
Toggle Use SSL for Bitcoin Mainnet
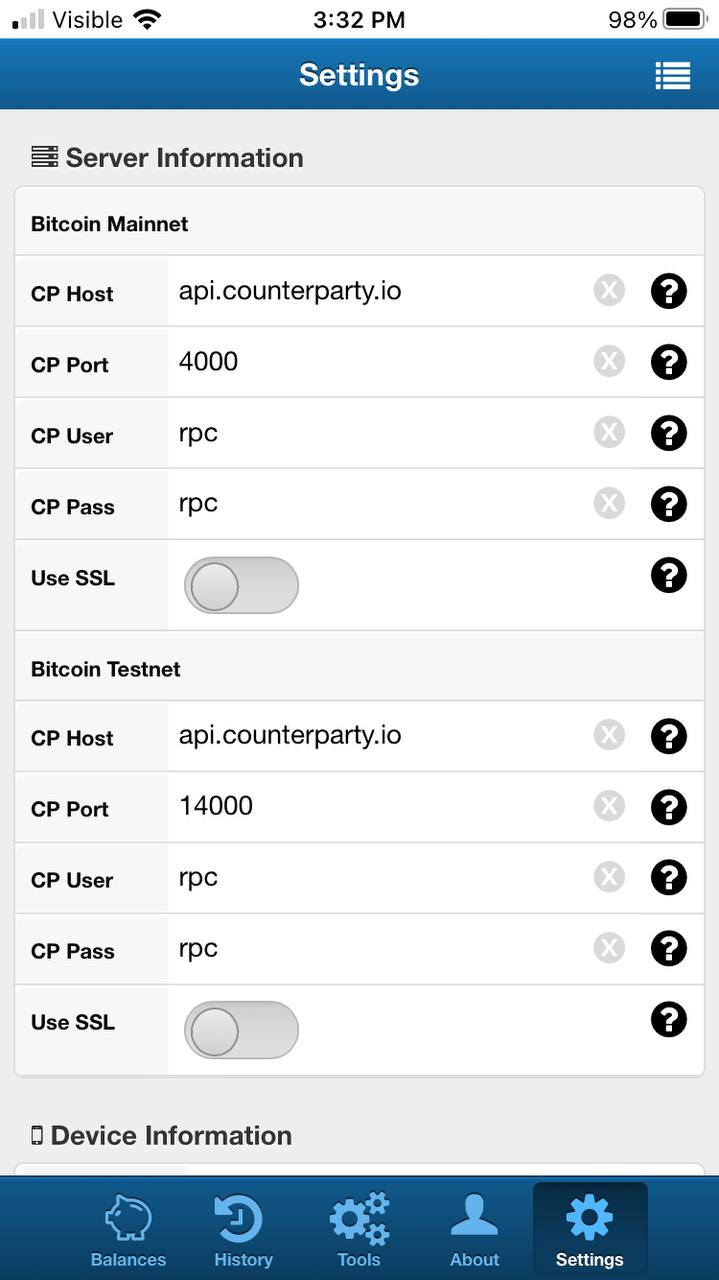pos(241,586)
